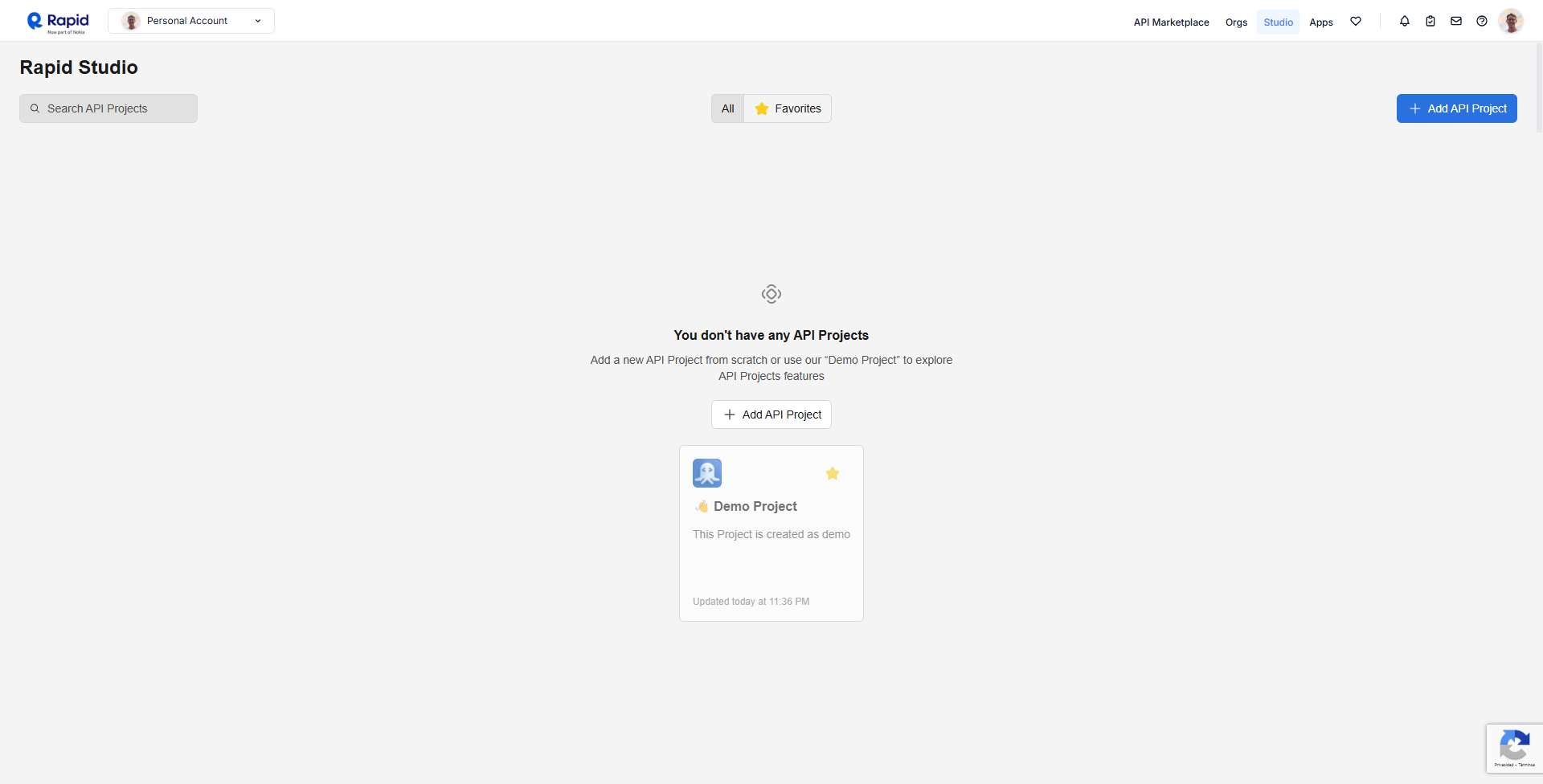
Task: Open the Studio tab in the navbar
Action: click(x=1278, y=22)
